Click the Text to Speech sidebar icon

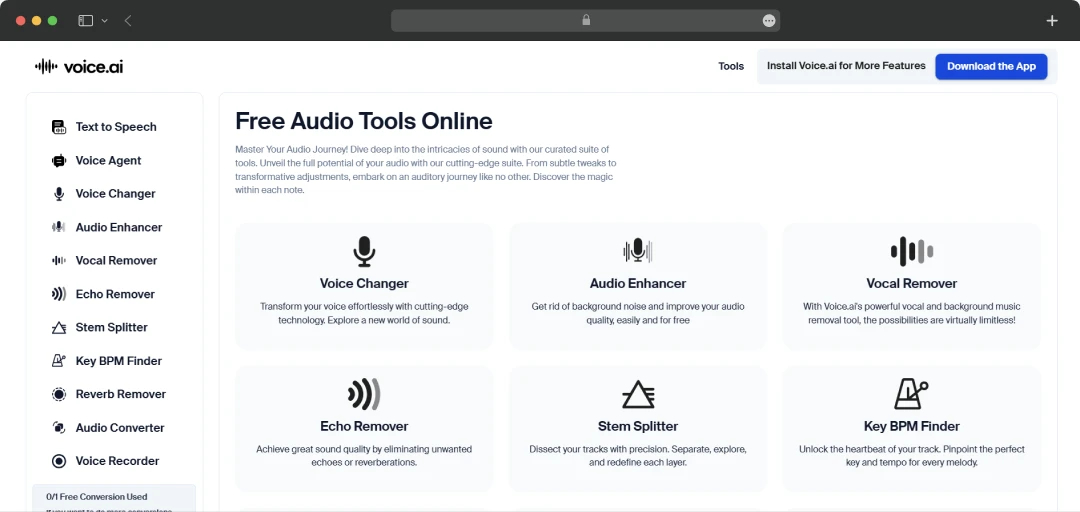point(59,127)
